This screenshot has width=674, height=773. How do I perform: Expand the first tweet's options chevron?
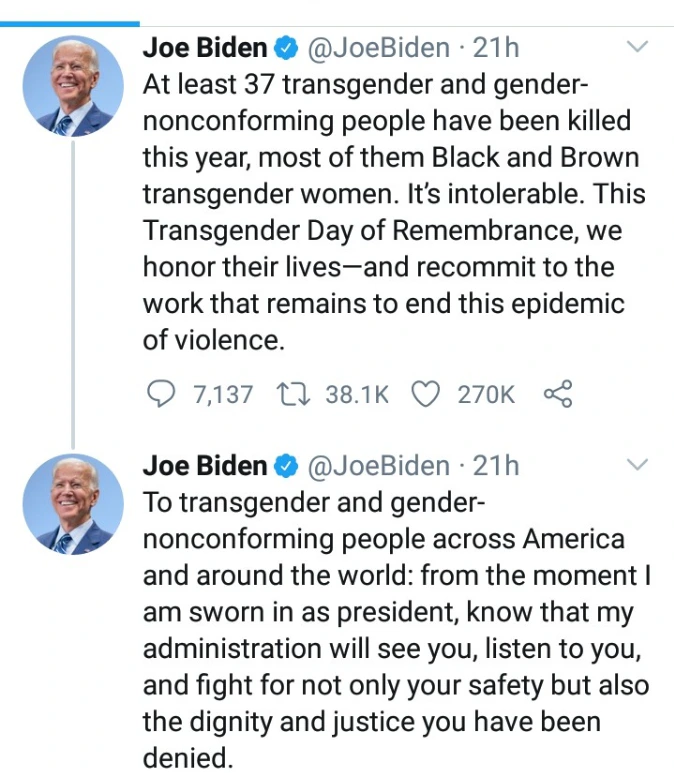pyautogui.click(x=637, y=47)
